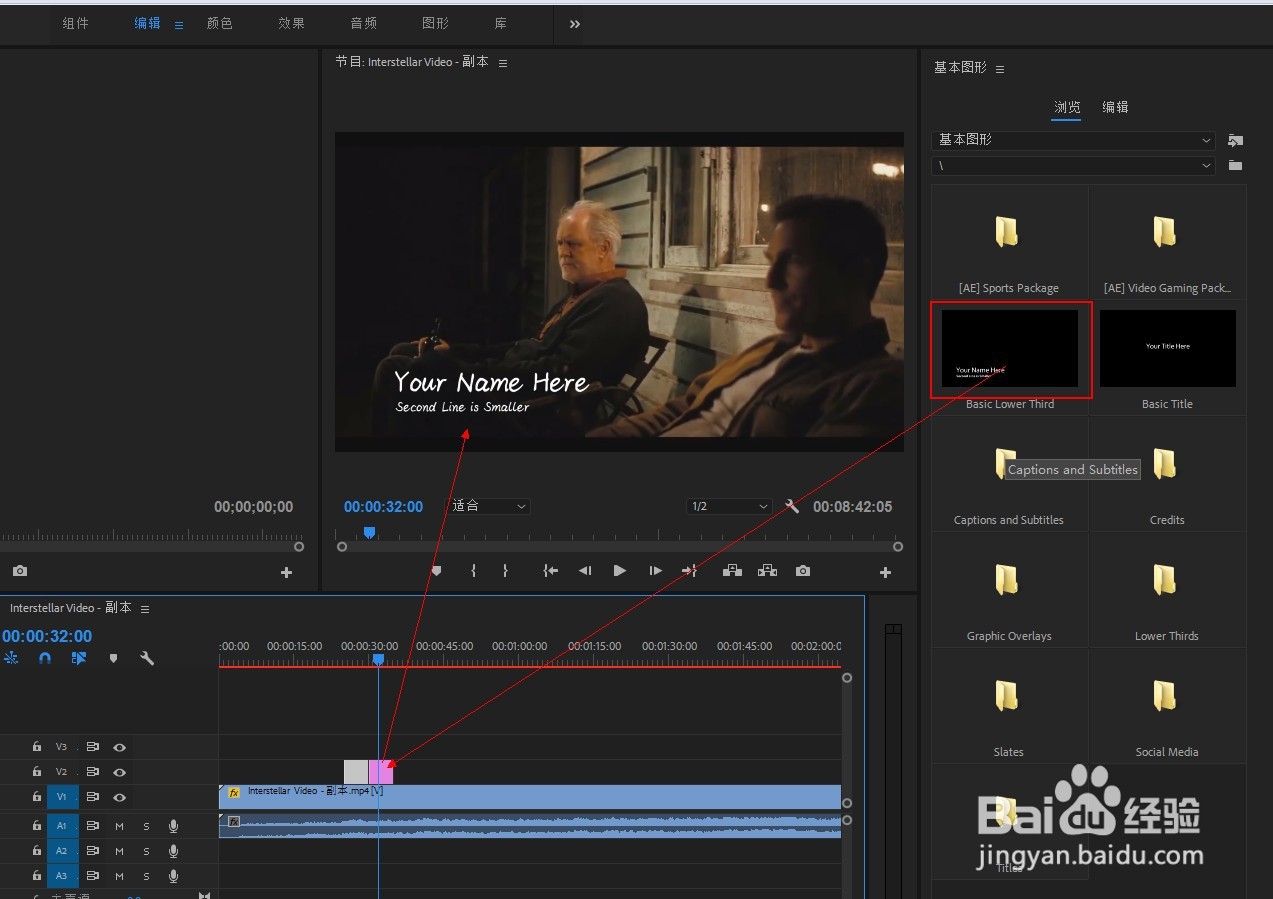This screenshot has width=1273, height=899.
Task: Export frame with program monitor camera icon
Action: [803, 571]
